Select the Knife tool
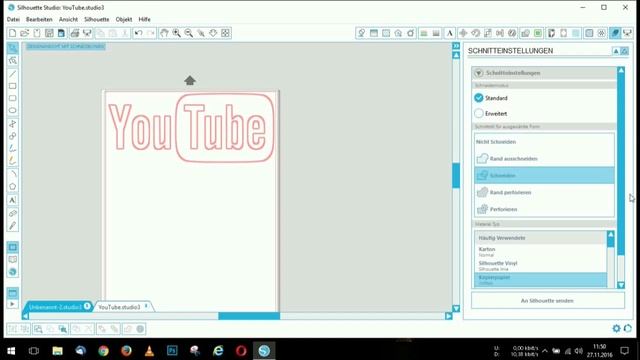 coord(13,226)
